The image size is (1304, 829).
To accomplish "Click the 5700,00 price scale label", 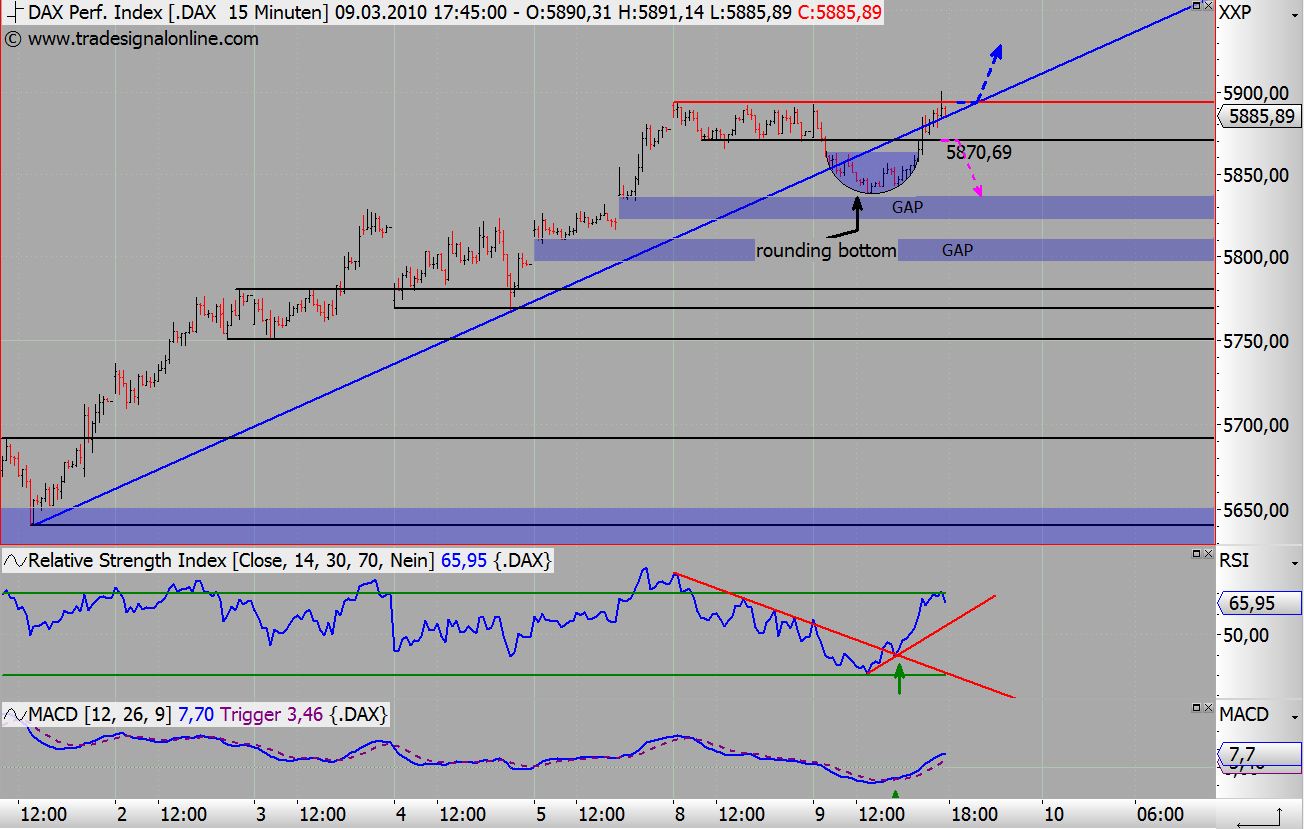I will [x=1257, y=425].
